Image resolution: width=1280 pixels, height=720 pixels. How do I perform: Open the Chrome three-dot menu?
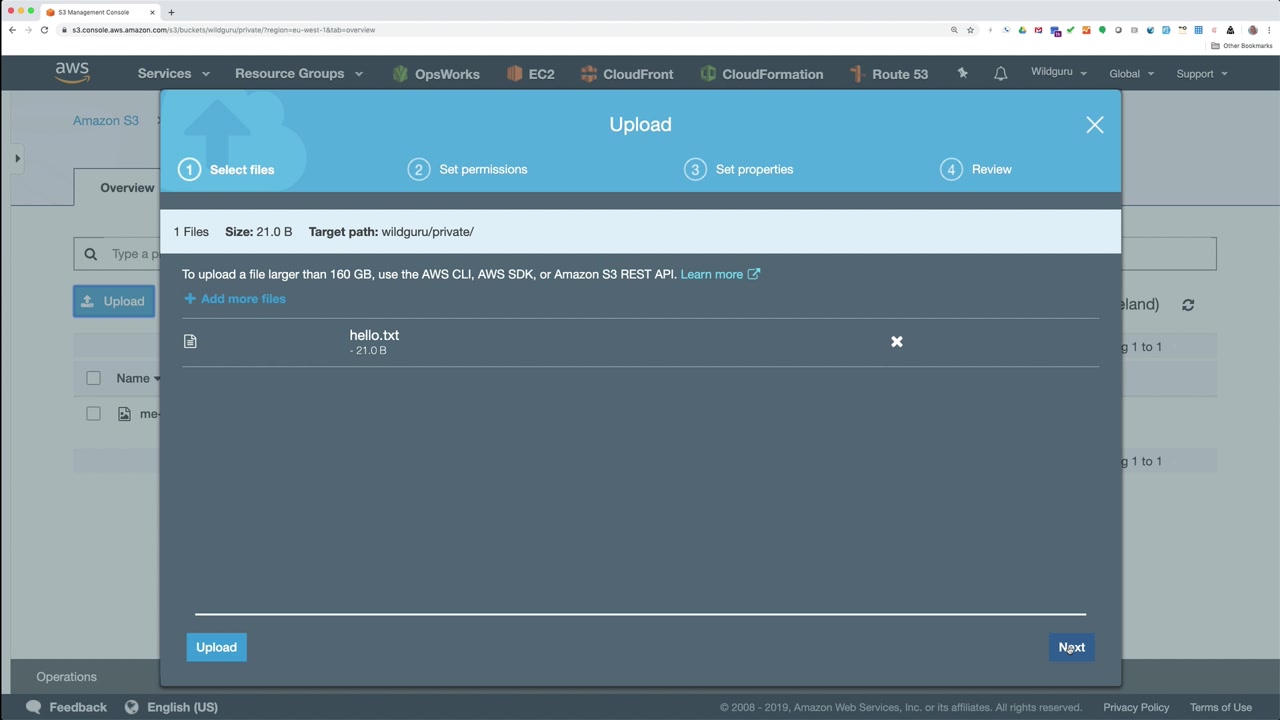tap(1269, 30)
